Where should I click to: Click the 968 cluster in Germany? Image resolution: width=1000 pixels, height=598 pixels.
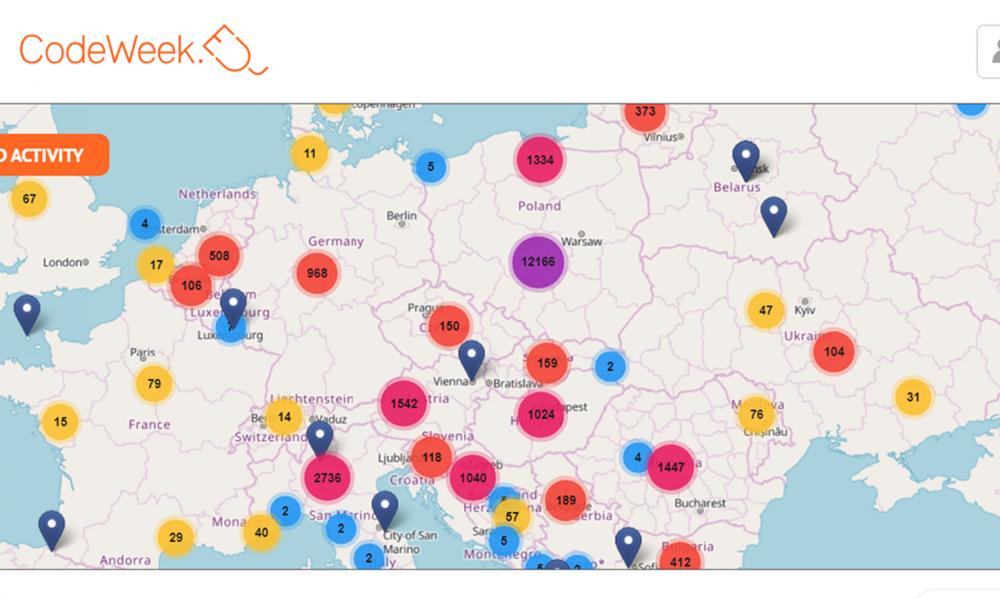click(x=317, y=273)
